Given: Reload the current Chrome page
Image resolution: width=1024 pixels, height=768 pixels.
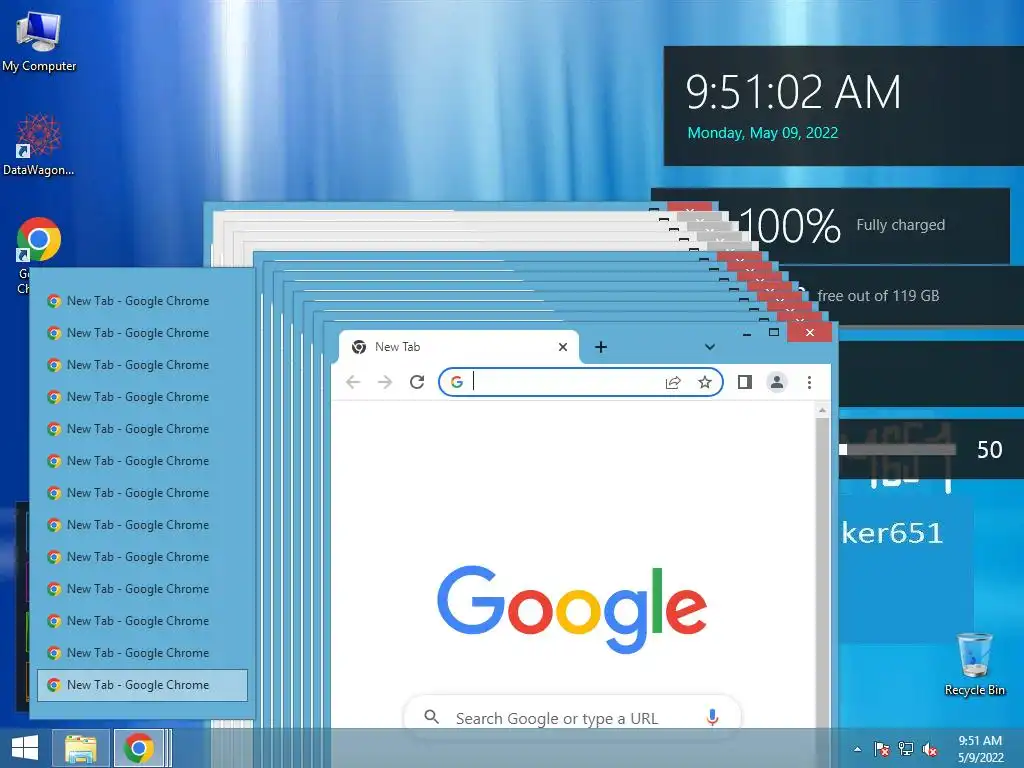Looking at the screenshot, I should pyautogui.click(x=417, y=382).
